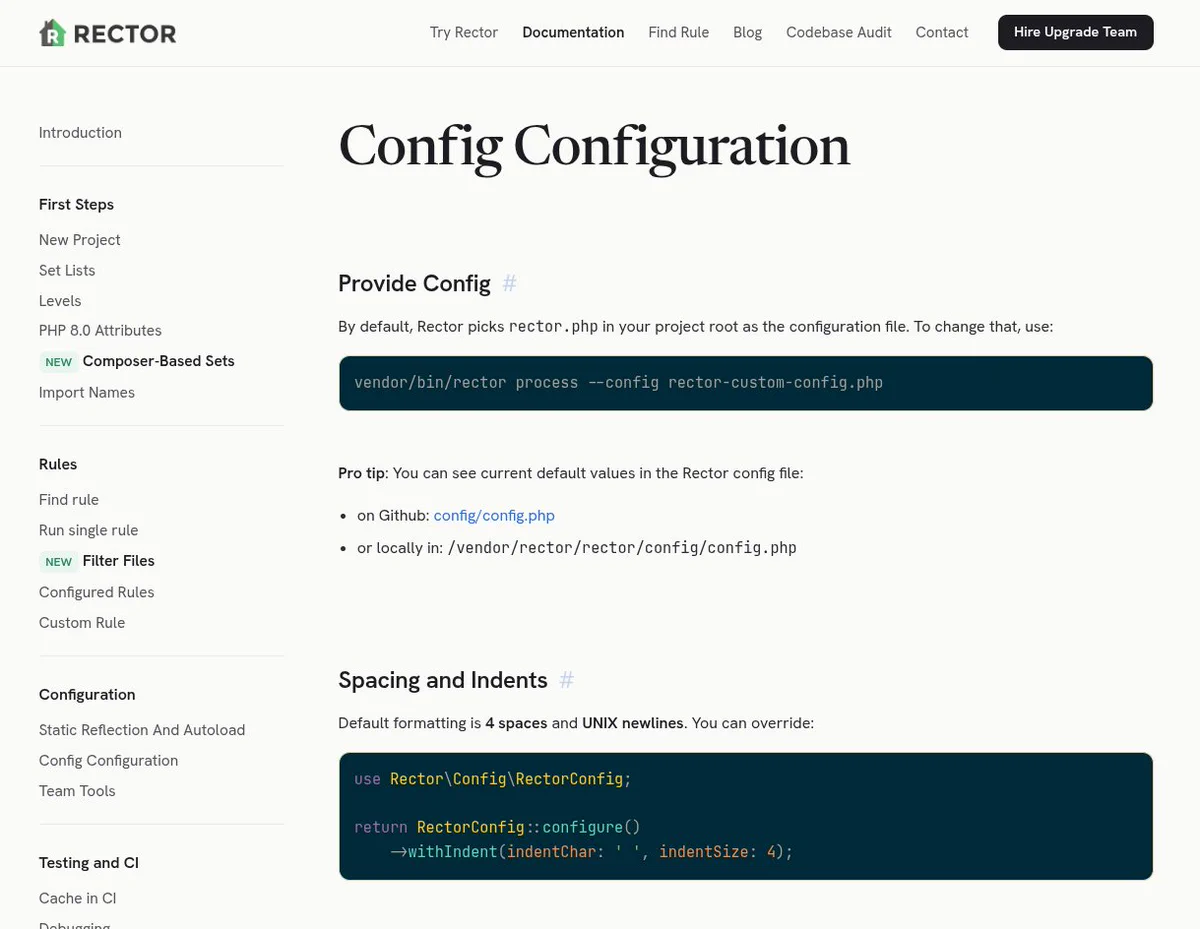The height and width of the screenshot is (929, 1200).
Task: Click the inline rector.php code text
Action: click(556, 327)
